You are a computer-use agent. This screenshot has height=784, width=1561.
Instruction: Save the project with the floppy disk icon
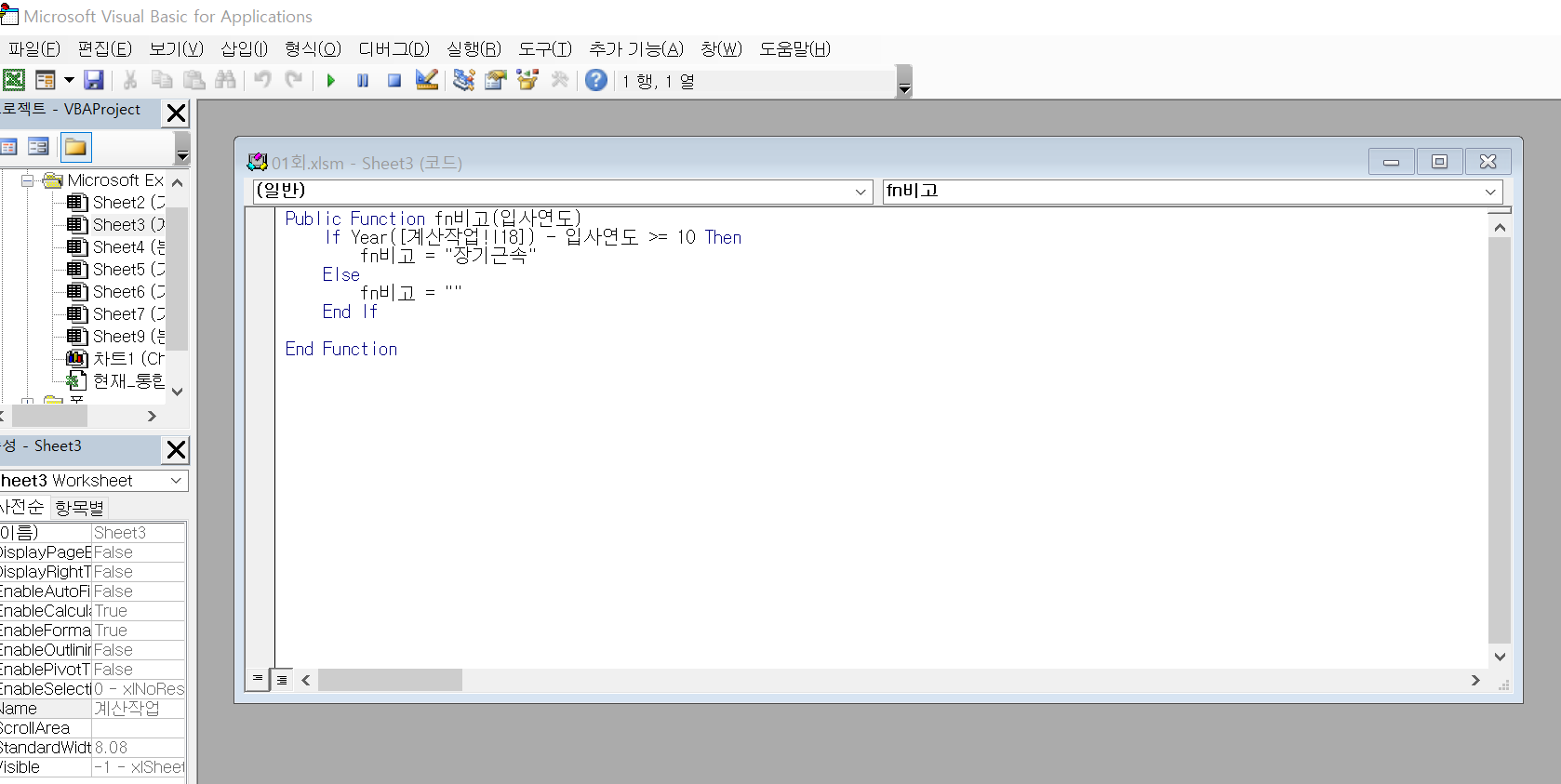pyautogui.click(x=94, y=80)
